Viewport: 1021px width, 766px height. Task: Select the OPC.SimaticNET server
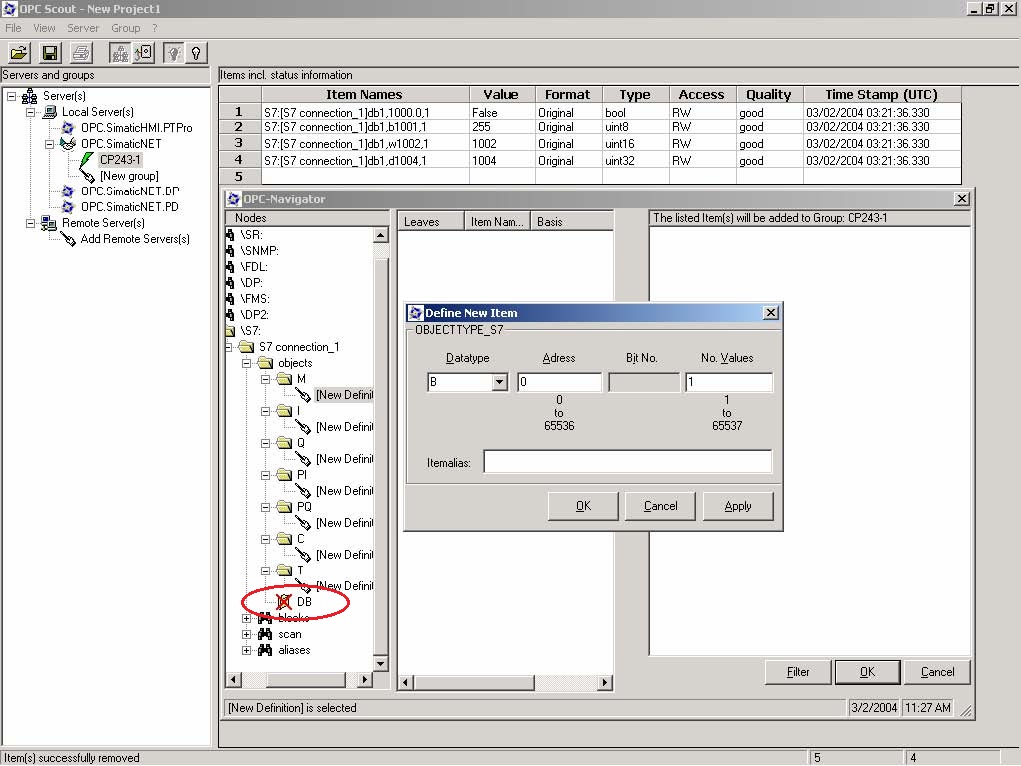point(121,143)
